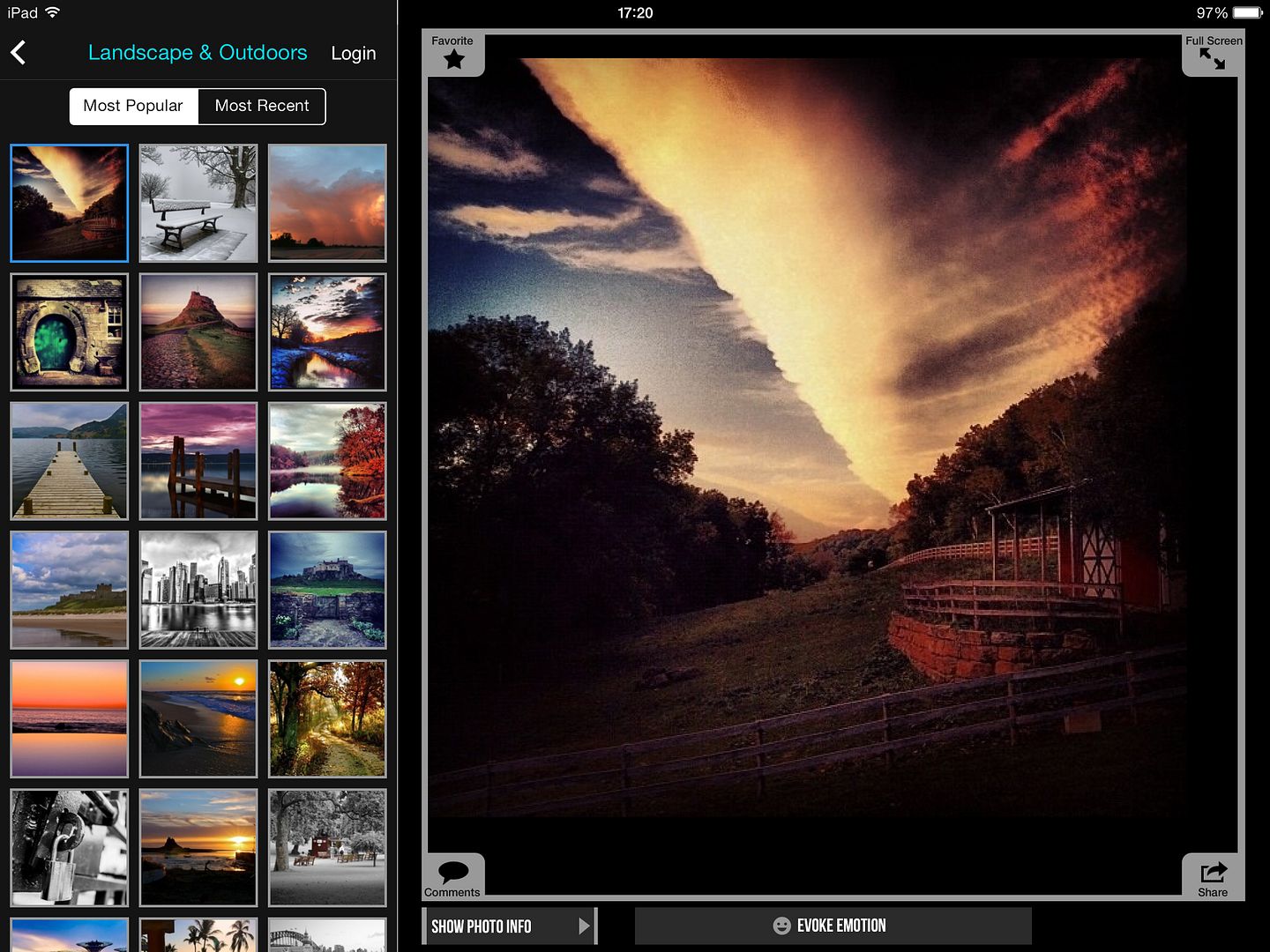Open photo in Full Screen

(1213, 55)
